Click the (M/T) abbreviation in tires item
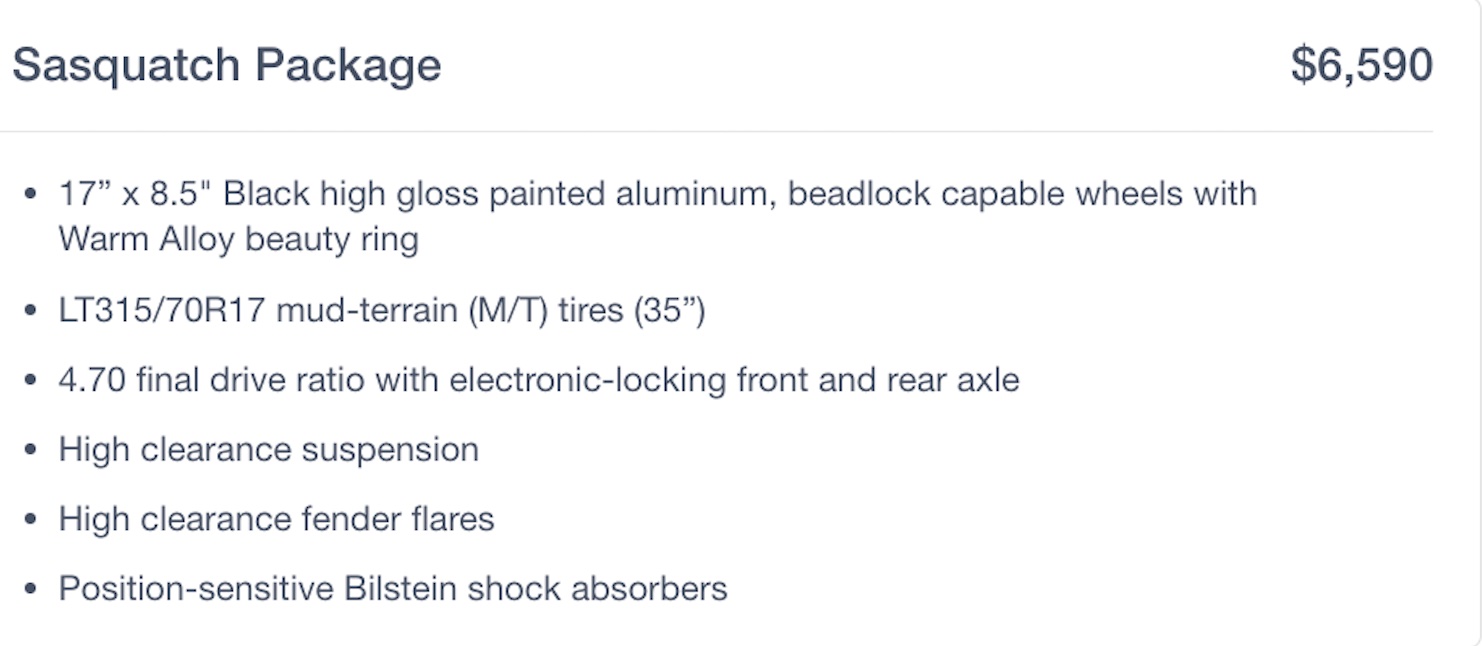Image resolution: width=1482 pixels, height=646 pixels. click(508, 311)
